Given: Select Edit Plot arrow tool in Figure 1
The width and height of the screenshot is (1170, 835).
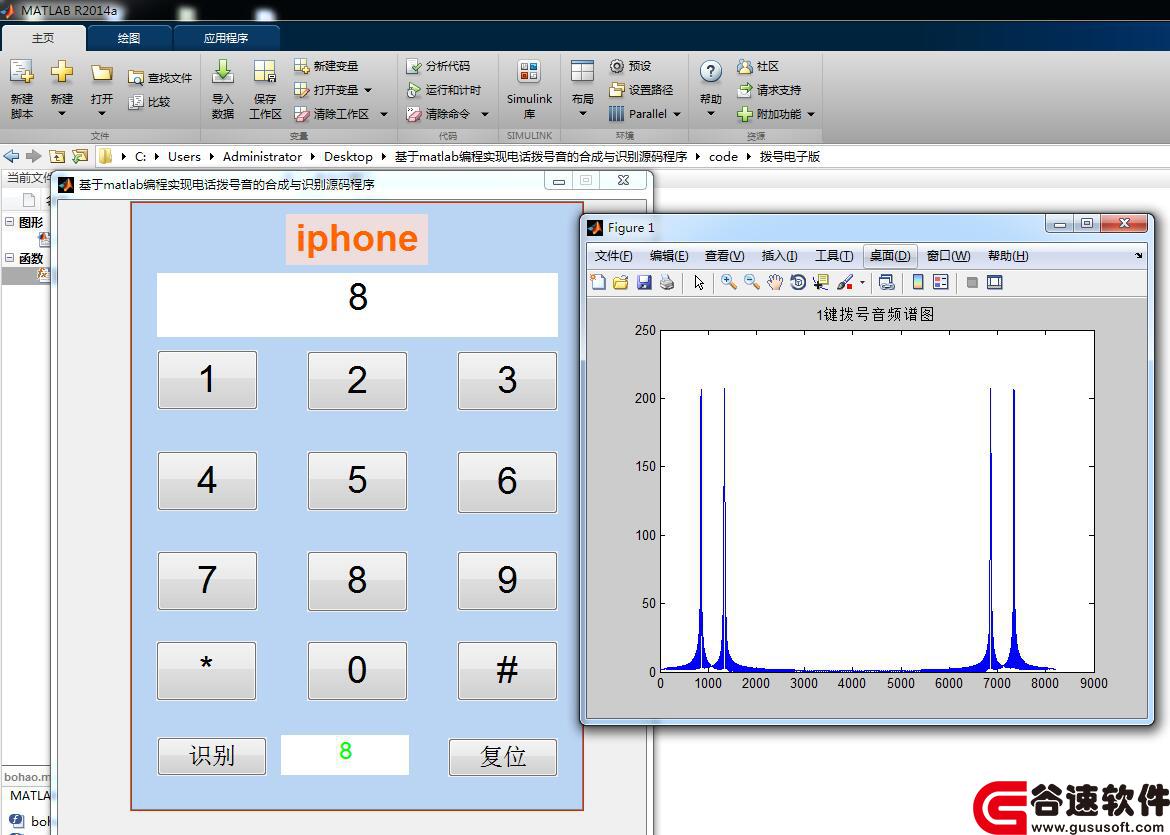Looking at the screenshot, I should 699,282.
